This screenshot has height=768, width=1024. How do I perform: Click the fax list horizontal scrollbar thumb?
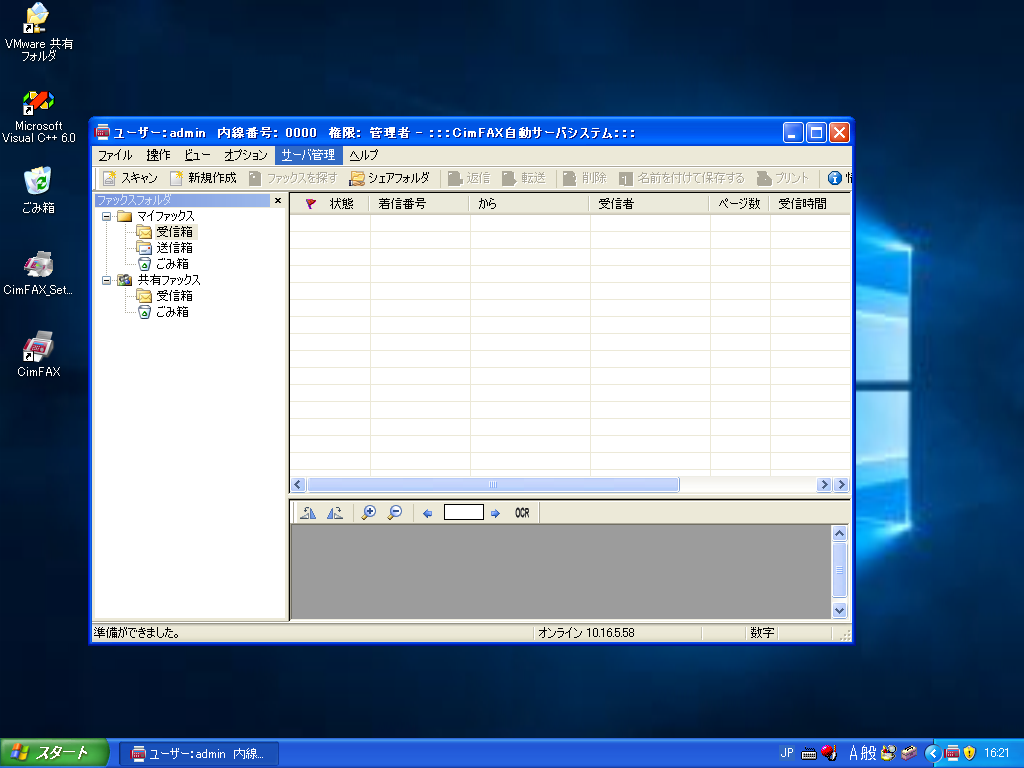pyautogui.click(x=493, y=485)
